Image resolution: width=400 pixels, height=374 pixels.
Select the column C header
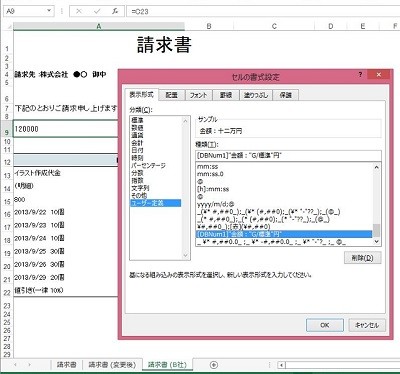[274, 26]
